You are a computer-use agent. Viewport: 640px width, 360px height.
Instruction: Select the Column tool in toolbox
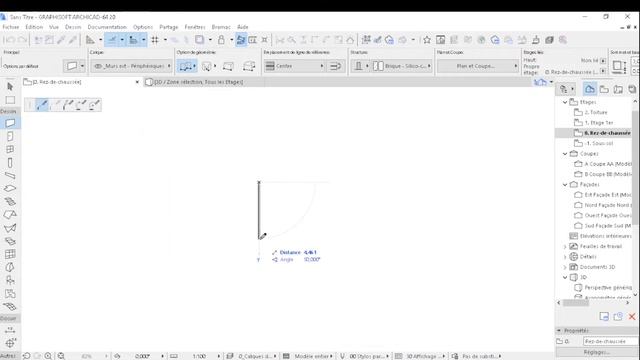coord(10,163)
